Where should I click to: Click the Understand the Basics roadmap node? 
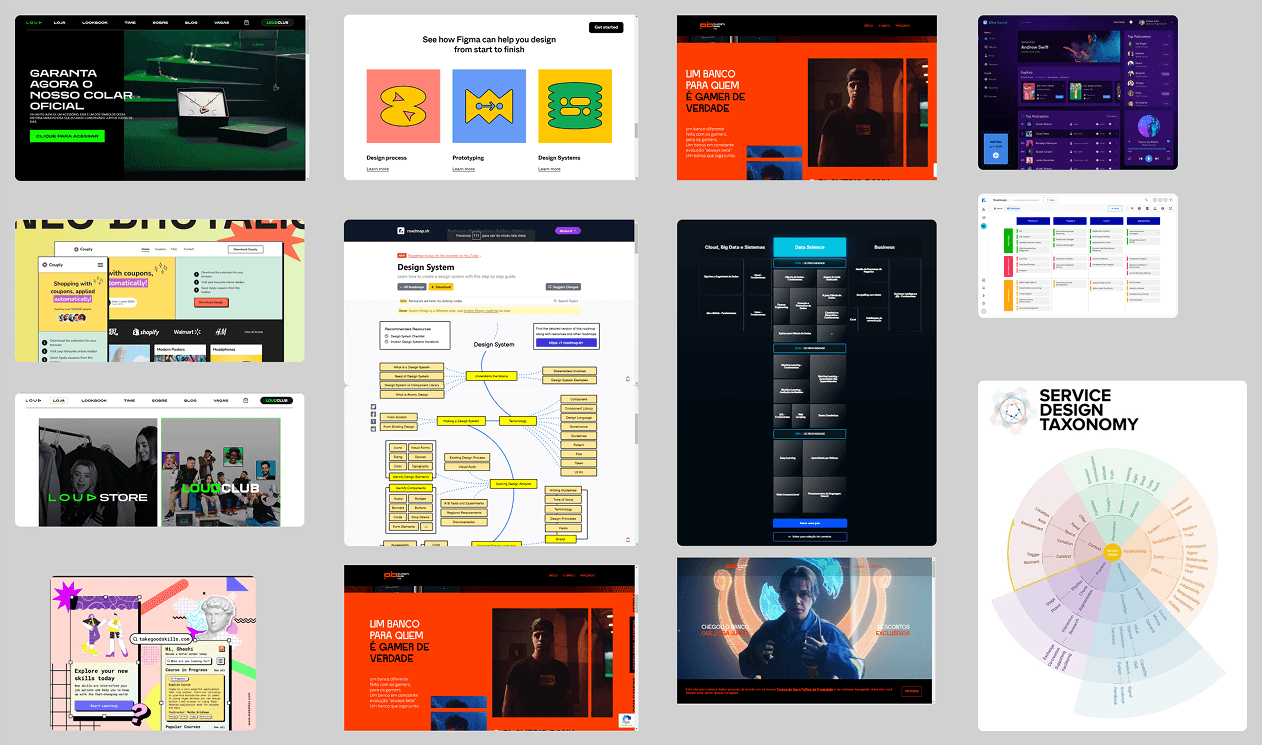[490, 376]
